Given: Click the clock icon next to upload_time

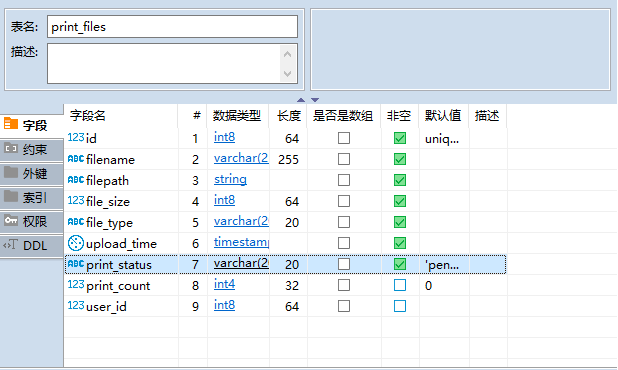Looking at the screenshot, I should (x=76, y=243).
